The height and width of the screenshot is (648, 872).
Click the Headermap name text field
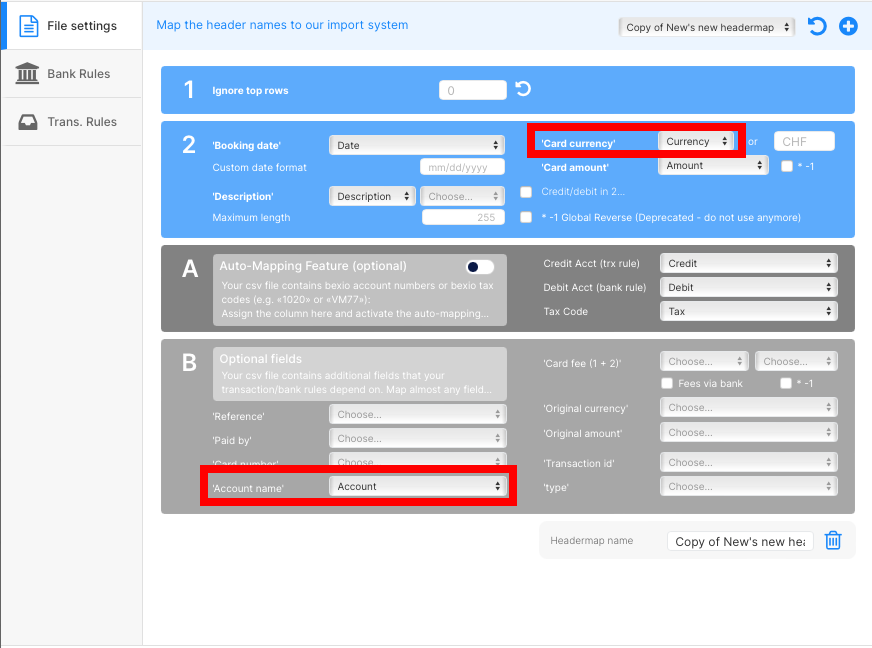740,541
